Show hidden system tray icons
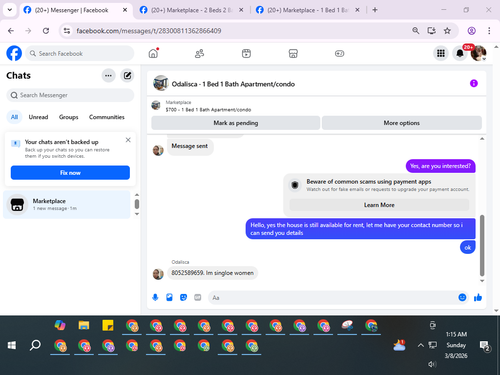 click(421, 345)
